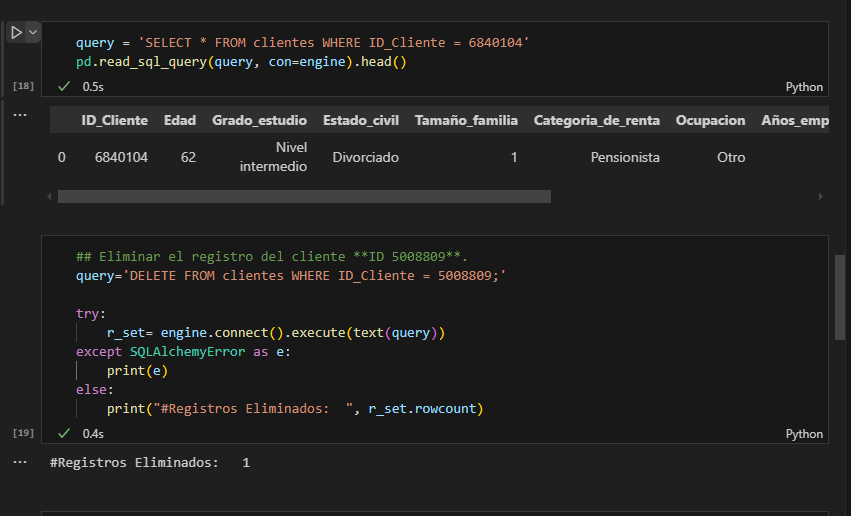Place cursor in DELETE FROM query line
Image resolution: width=851 pixels, height=516 pixels.
pos(291,276)
